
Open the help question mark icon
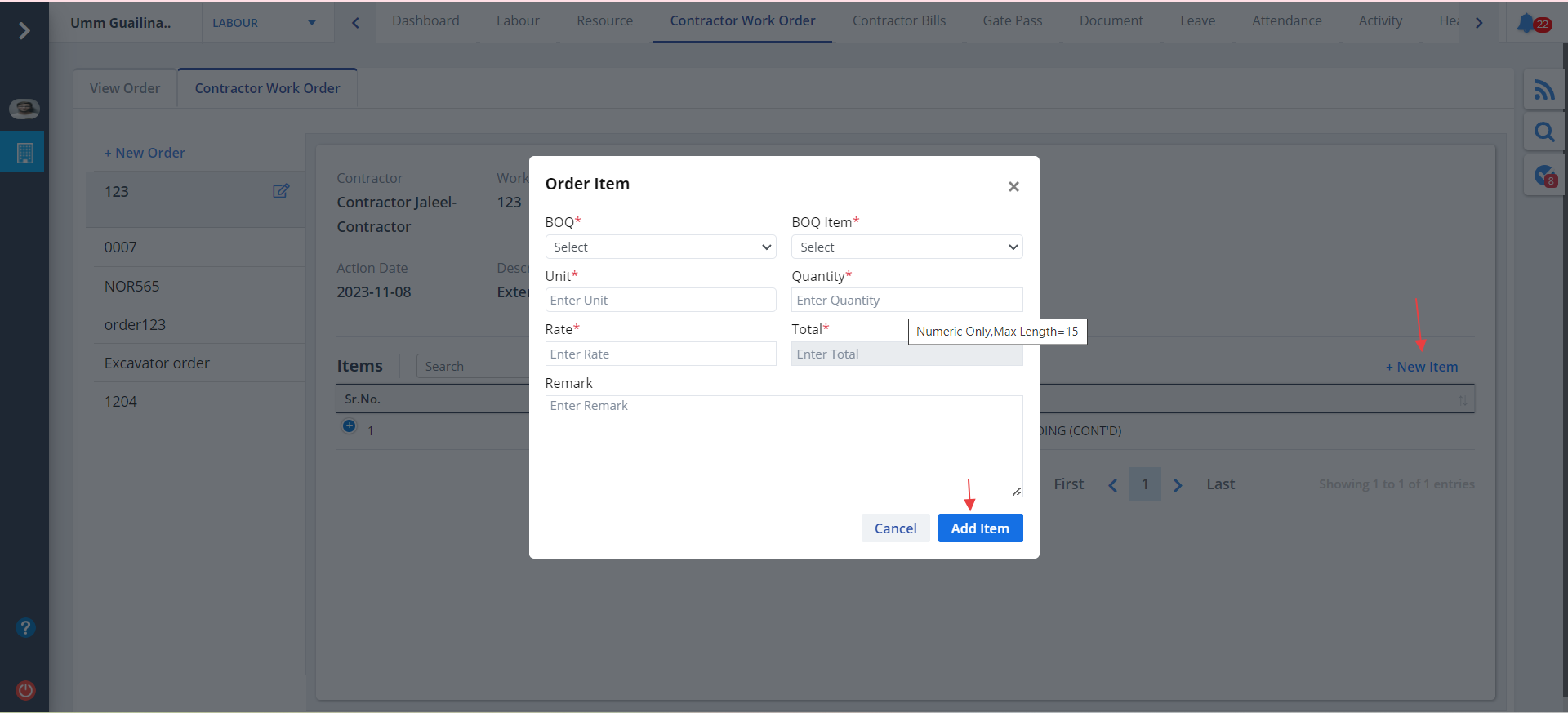pos(25,627)
